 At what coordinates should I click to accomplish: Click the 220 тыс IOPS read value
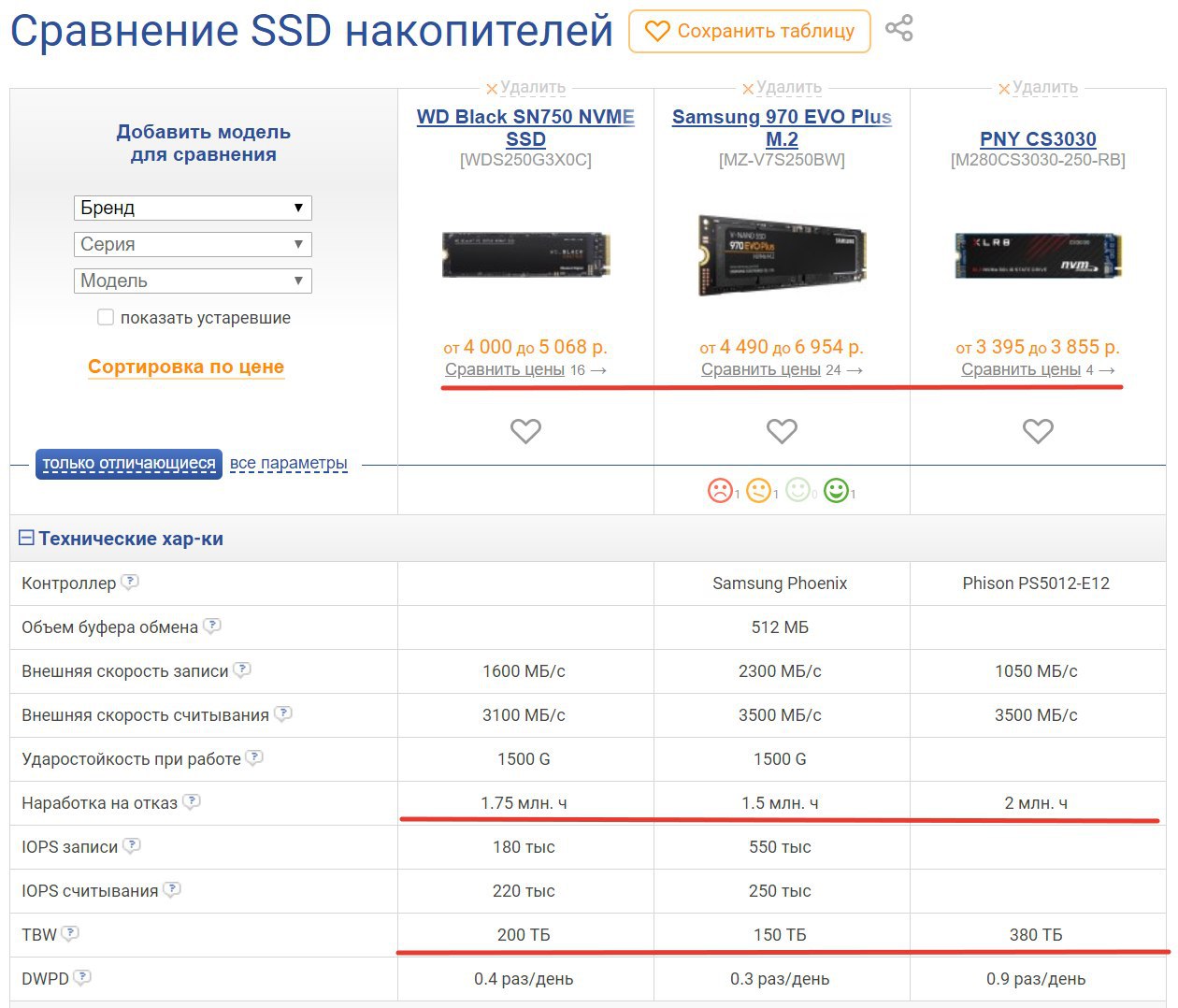point(524,891)
